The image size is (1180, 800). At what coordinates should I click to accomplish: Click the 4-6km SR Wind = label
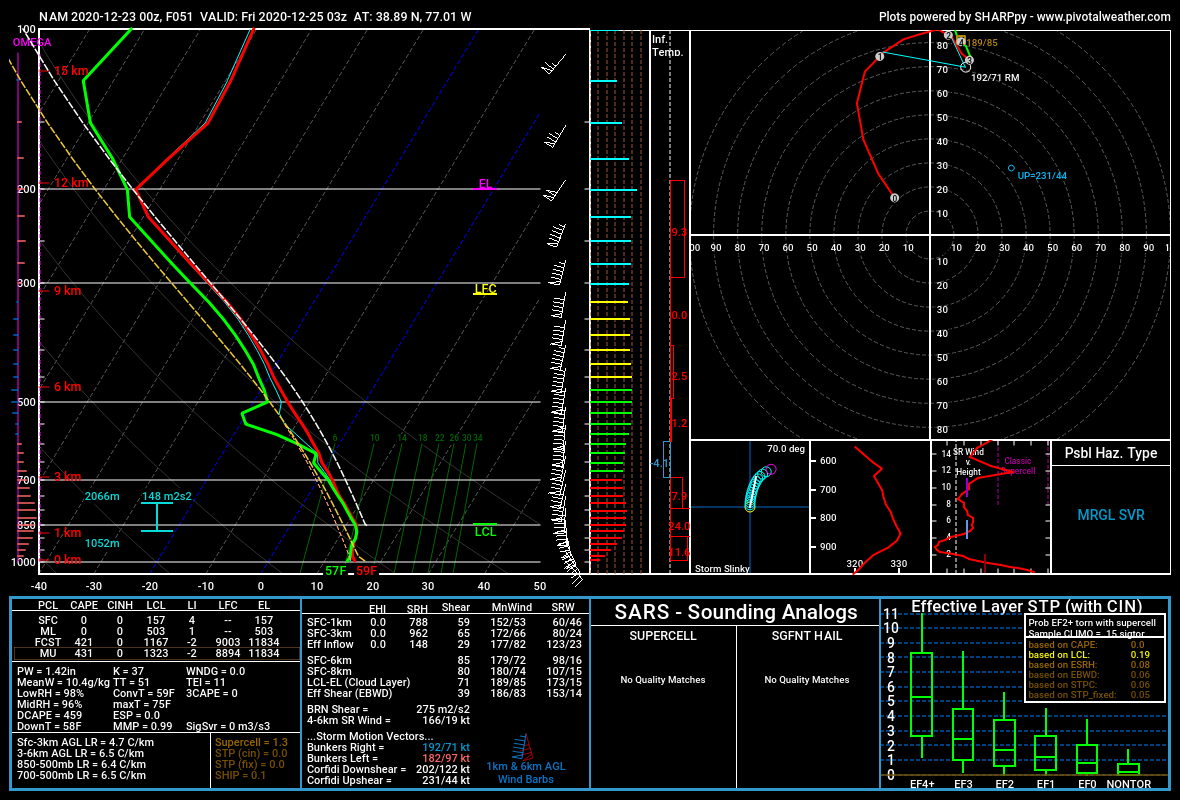pos(349,720)
